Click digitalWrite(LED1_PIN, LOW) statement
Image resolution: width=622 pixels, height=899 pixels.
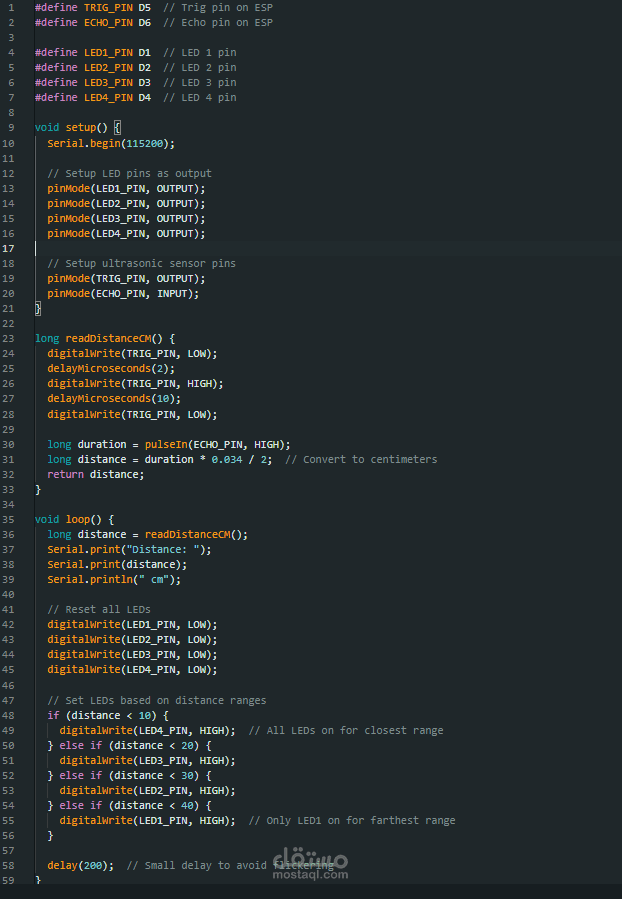[x=132, y=624]
